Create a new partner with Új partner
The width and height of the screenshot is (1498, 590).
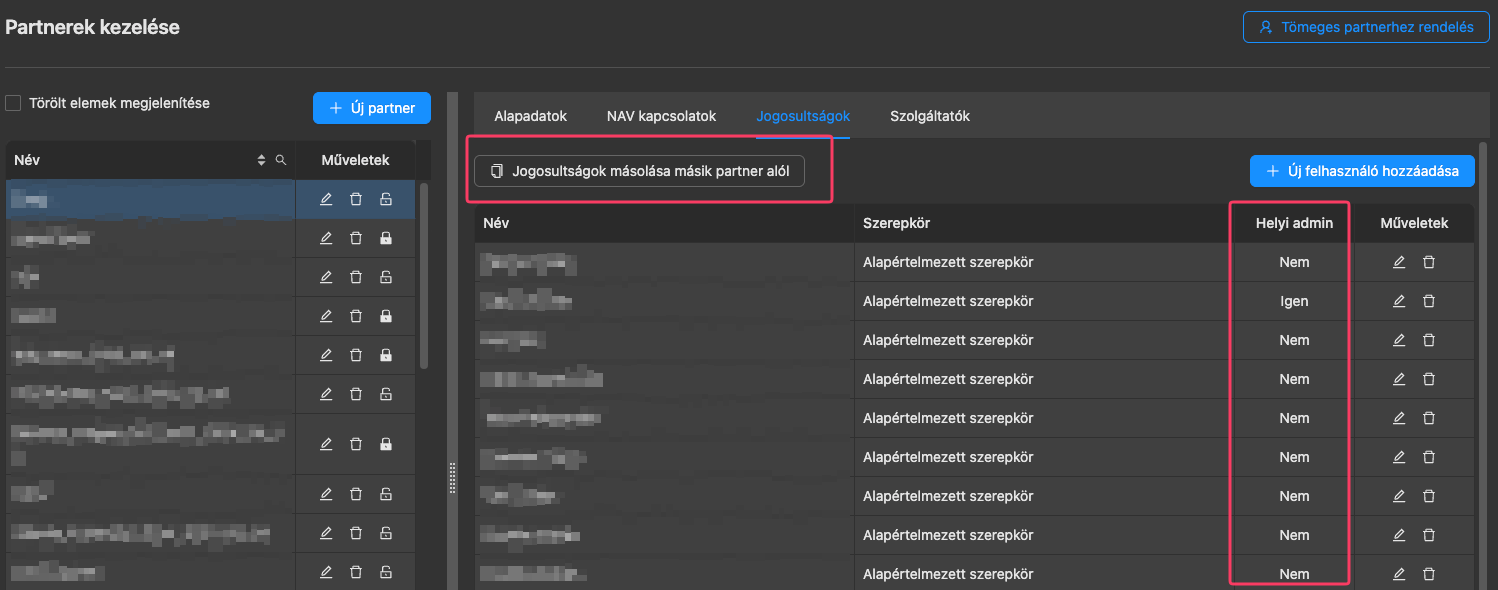[x=372, y=108]
